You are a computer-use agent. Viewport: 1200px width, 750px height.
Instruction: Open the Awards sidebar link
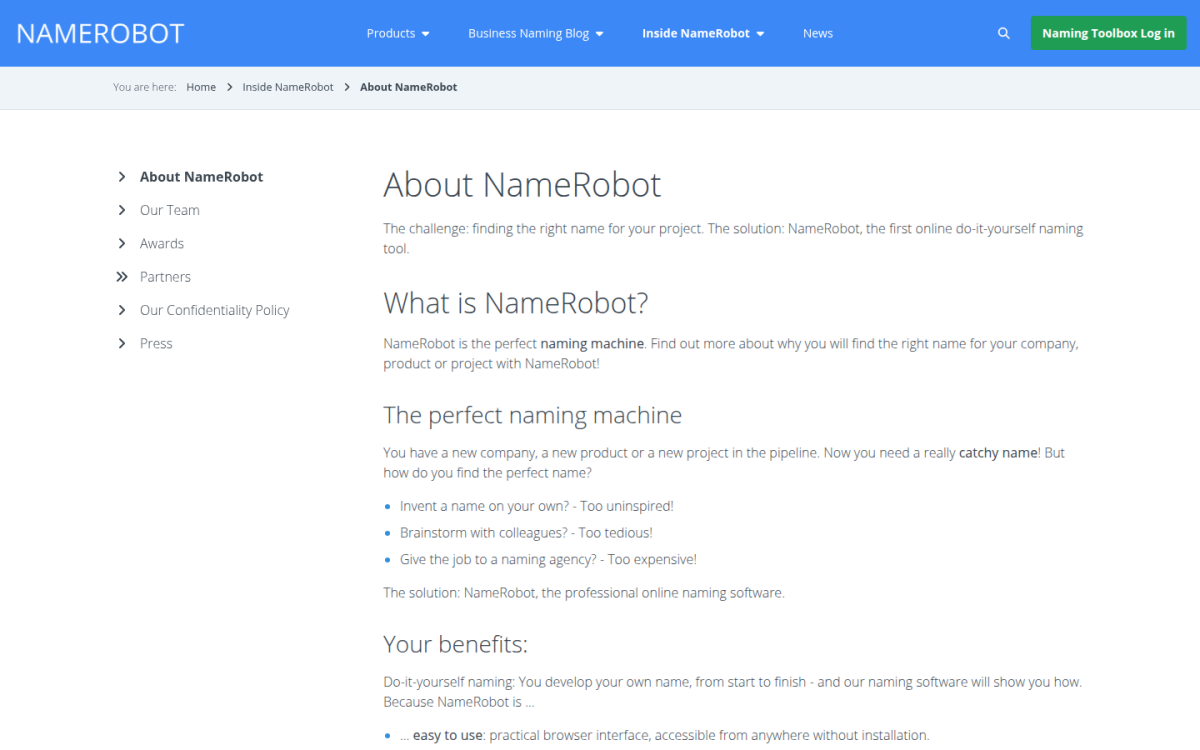click(x=162, y=243)
